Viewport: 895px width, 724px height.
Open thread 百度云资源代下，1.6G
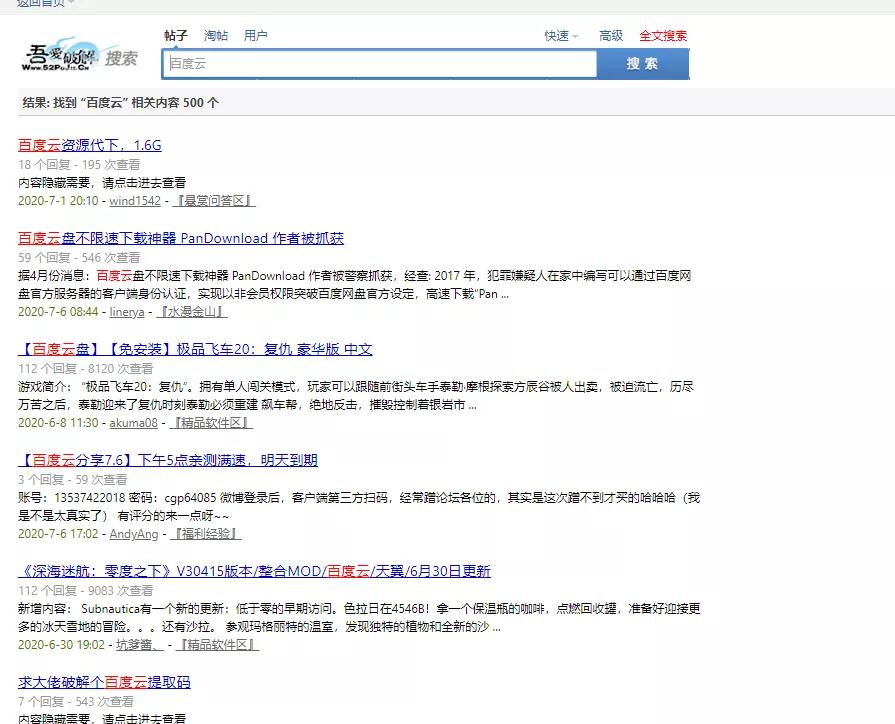coord(90,146)
